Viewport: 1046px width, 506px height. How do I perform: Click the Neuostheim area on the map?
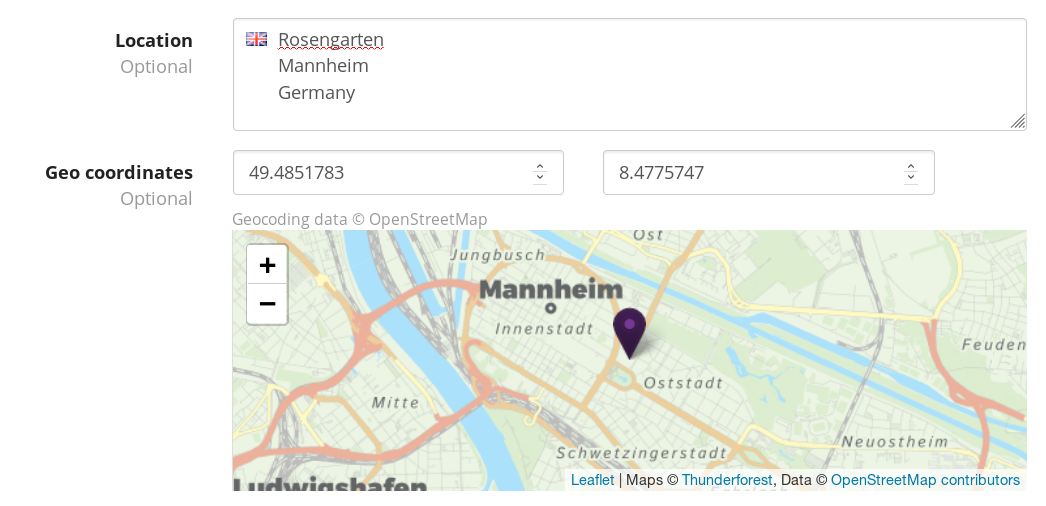[894, 441]
